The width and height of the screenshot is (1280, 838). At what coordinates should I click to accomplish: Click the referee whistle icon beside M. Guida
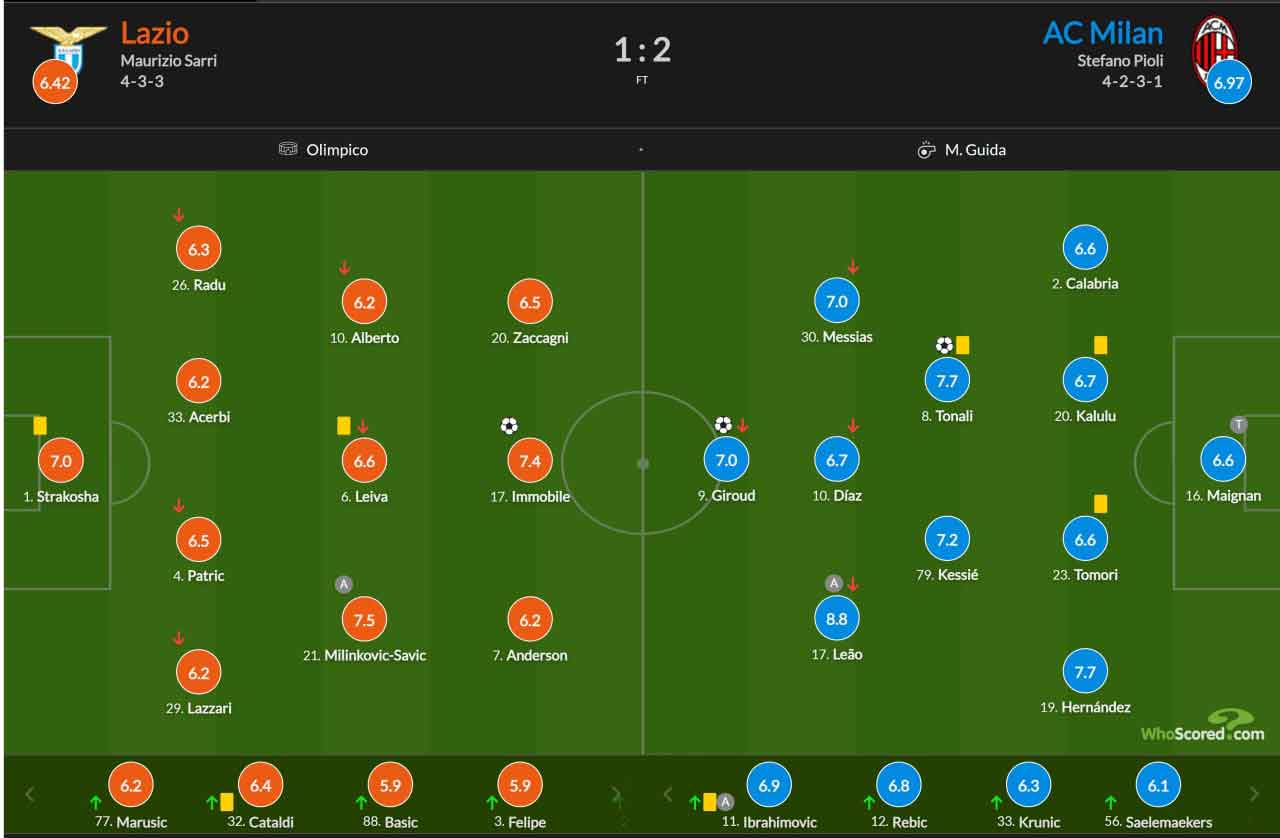coord(926,150)
